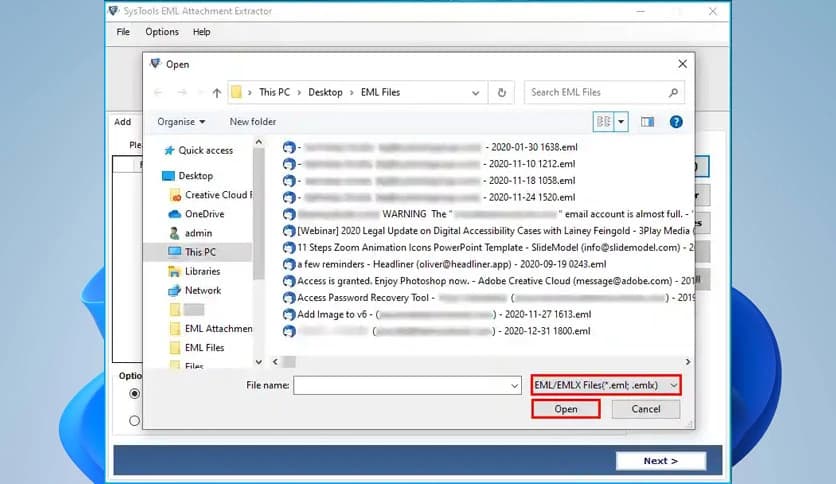This screenshot has width=836, height=484.
Task: Select the second radio button under Options
Action: click(134, 421)
